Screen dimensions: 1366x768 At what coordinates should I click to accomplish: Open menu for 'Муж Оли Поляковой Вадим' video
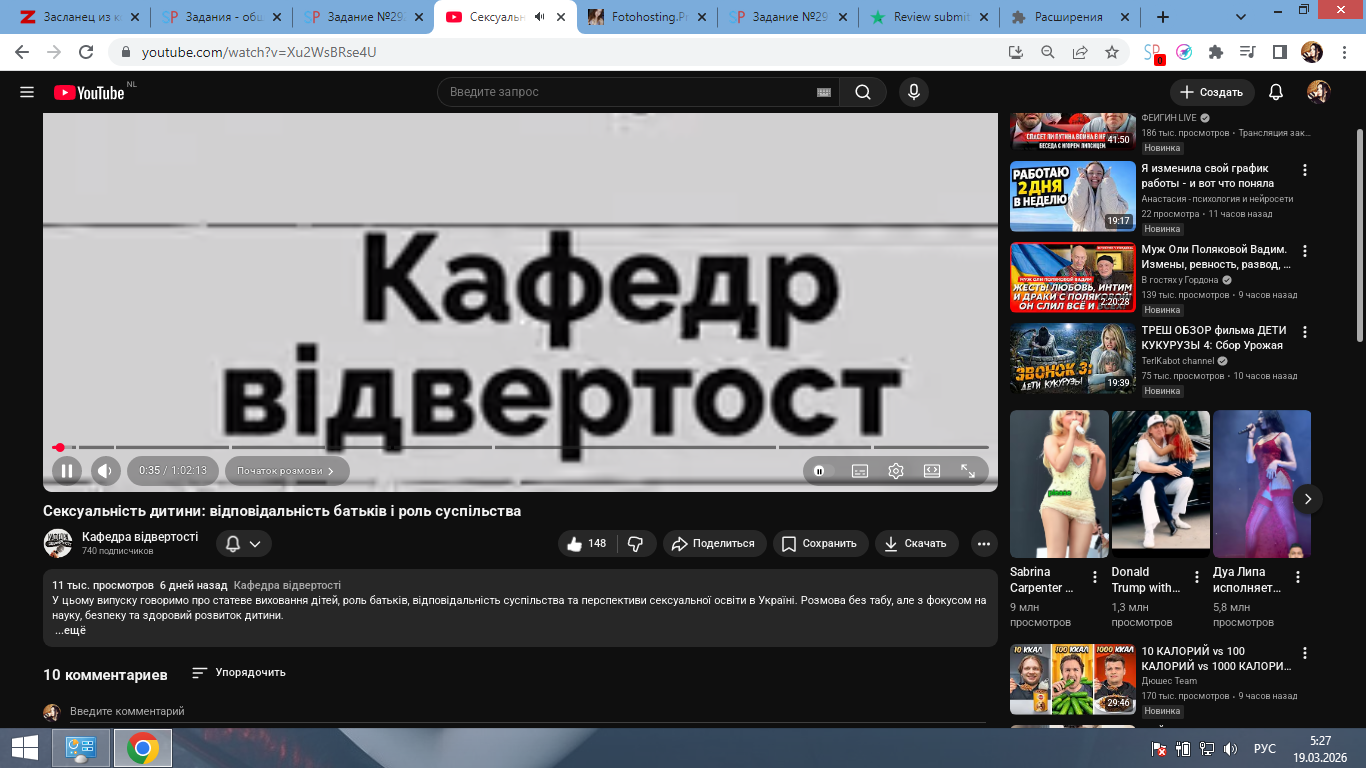[x=1305, y=251]
